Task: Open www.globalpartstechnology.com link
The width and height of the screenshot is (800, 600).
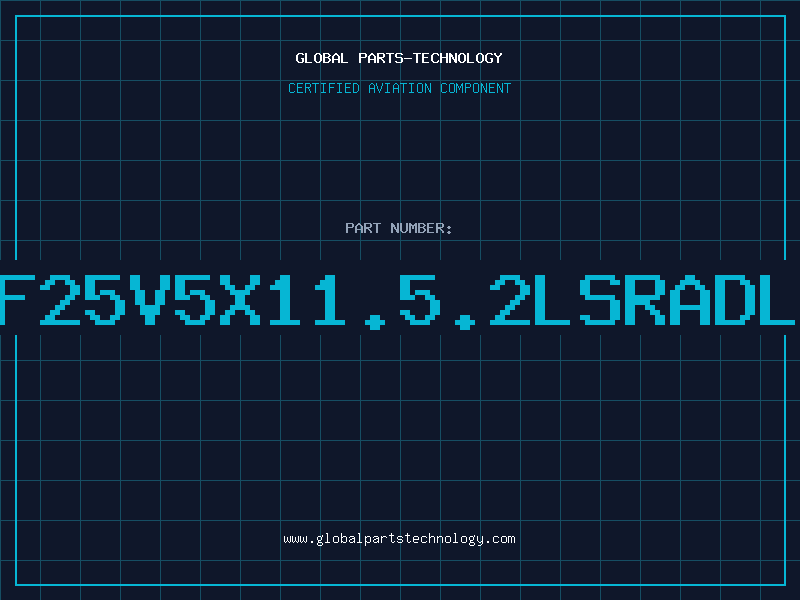Action: pos(399,539)
